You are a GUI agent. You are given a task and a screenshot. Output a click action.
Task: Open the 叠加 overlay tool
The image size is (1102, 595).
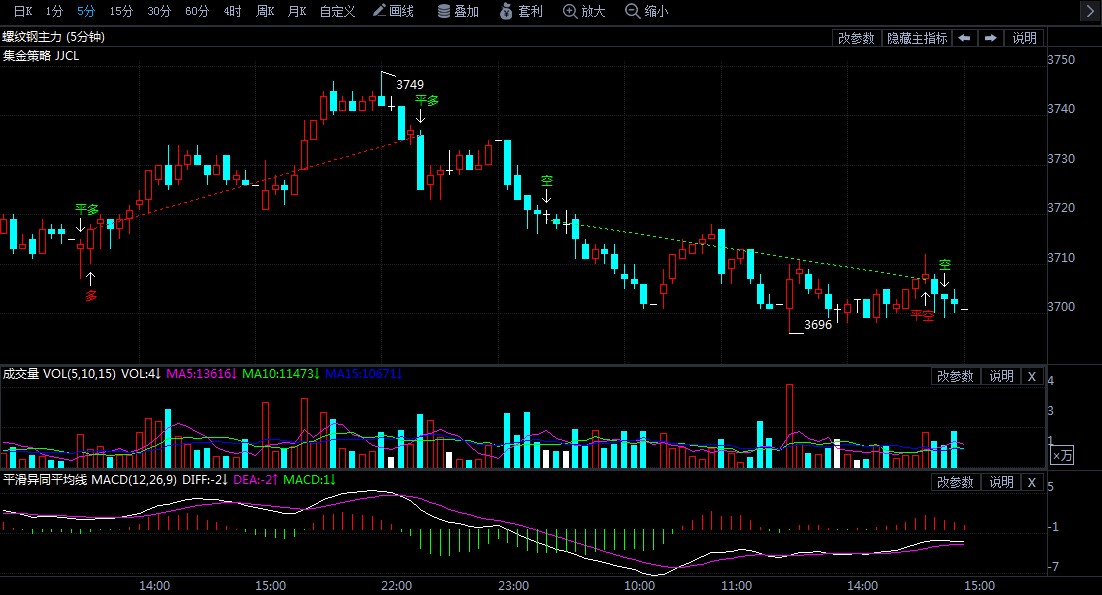[x=458, y=12]
